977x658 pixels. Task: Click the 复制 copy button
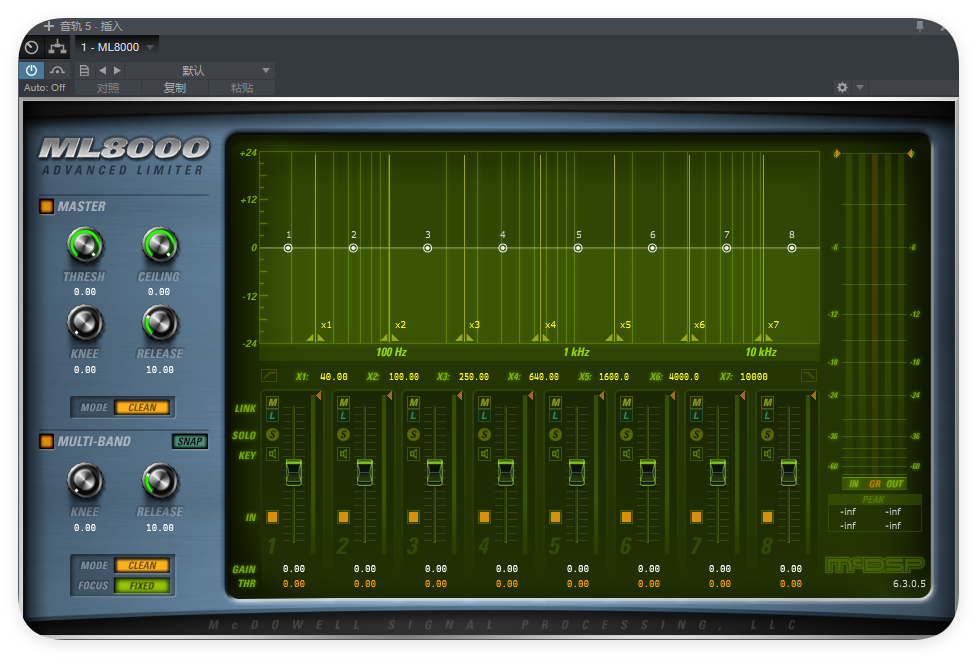point(175,88)
